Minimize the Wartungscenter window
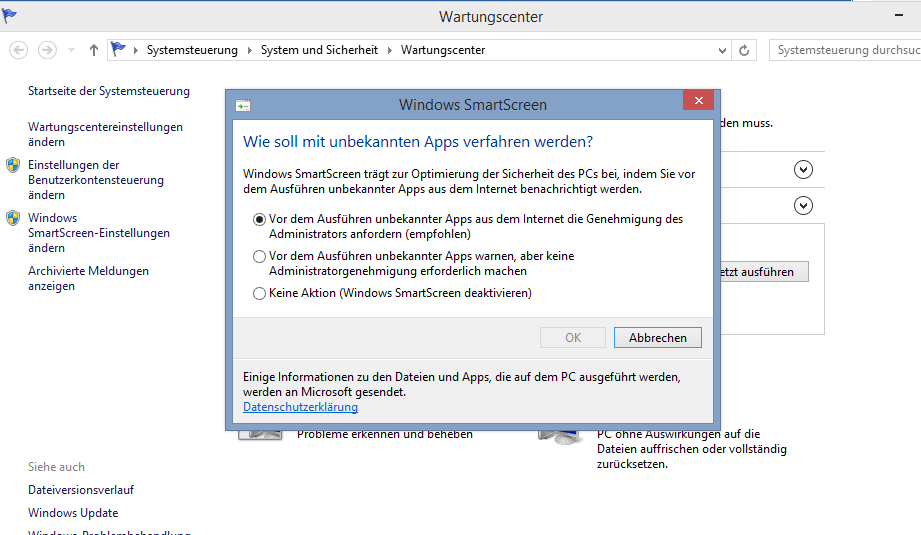Screen dimensions: 921x535 click(899, 15)
